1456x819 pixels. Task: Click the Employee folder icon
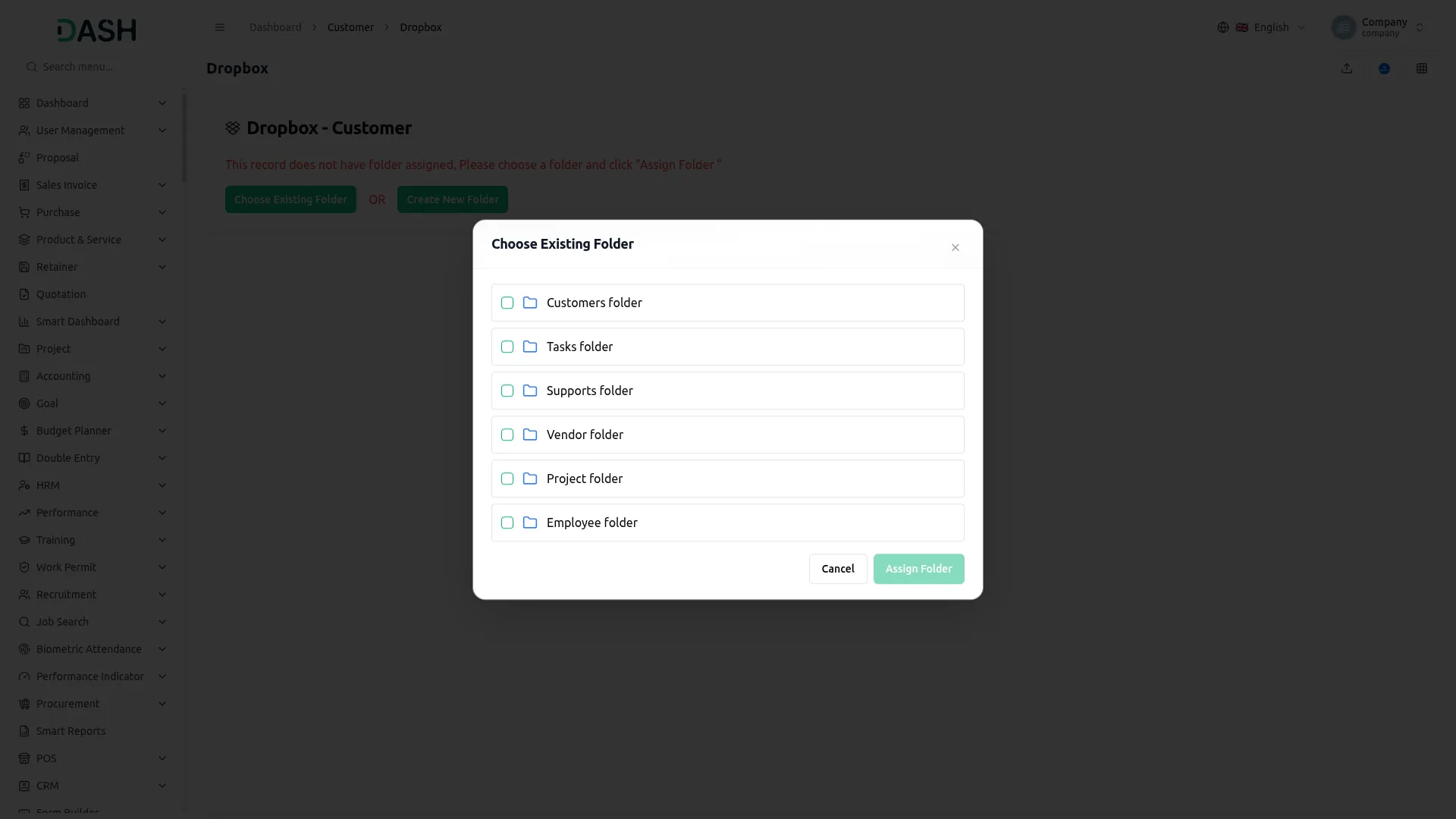coord(530,522)
